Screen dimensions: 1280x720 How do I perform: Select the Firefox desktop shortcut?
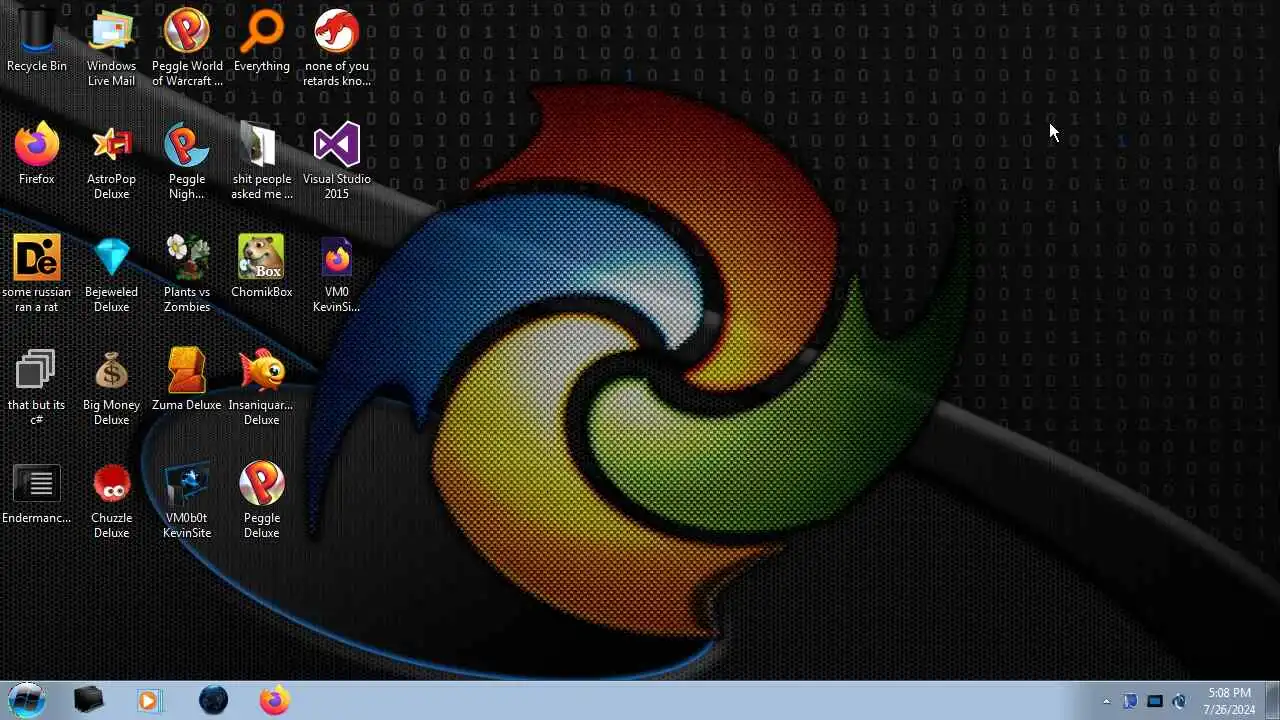37,155
